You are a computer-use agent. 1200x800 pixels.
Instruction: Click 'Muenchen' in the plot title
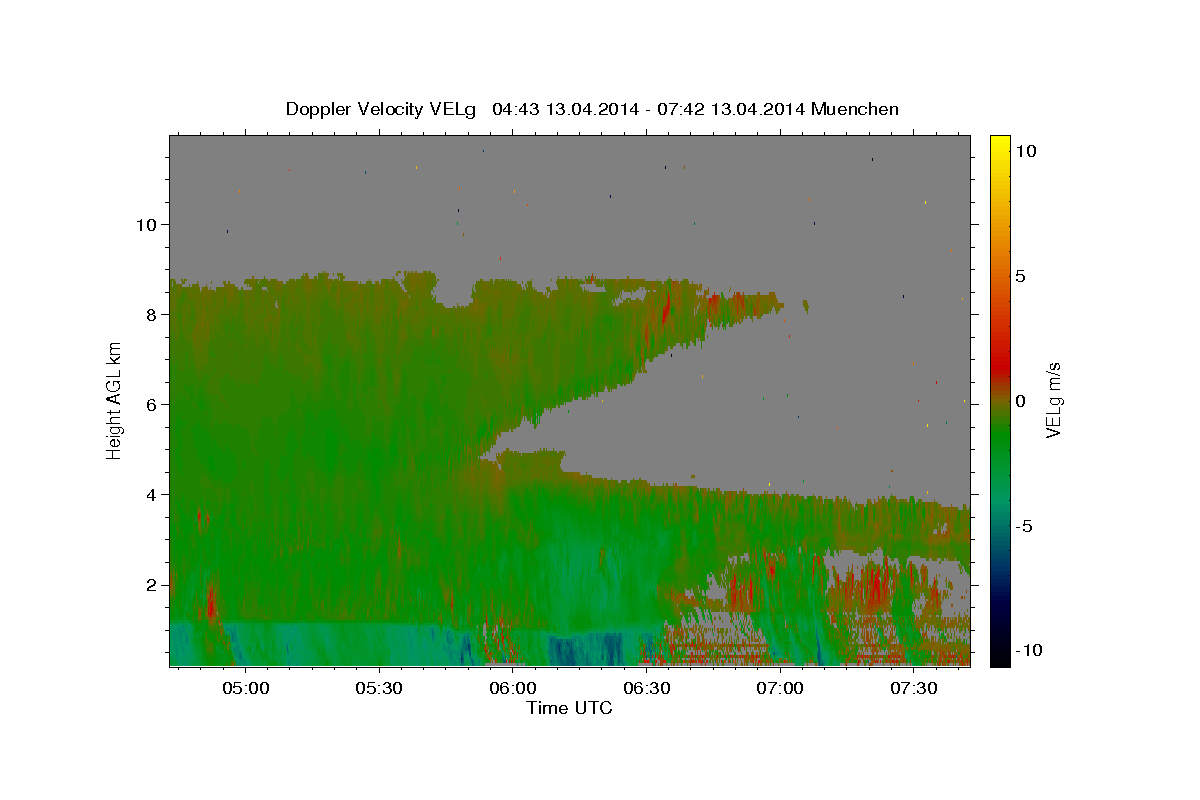click(855, 109)
